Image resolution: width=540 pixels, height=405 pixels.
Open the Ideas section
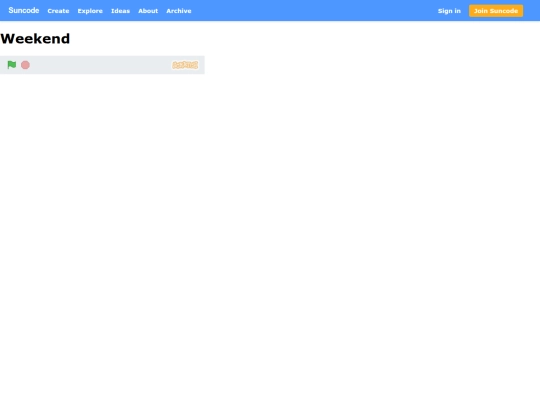point(120,11)
